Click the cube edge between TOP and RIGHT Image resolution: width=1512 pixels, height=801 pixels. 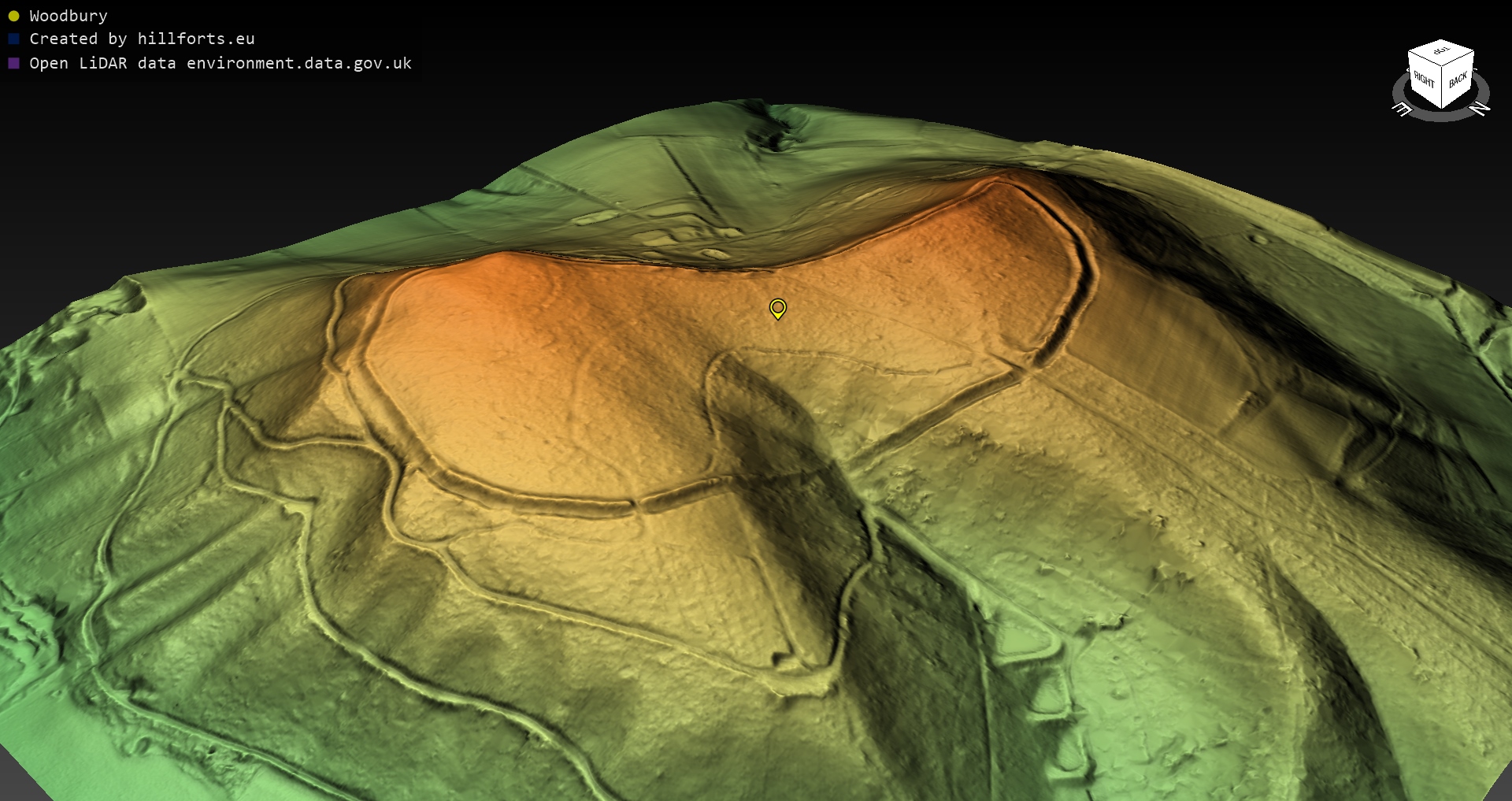pos(1425,59)
